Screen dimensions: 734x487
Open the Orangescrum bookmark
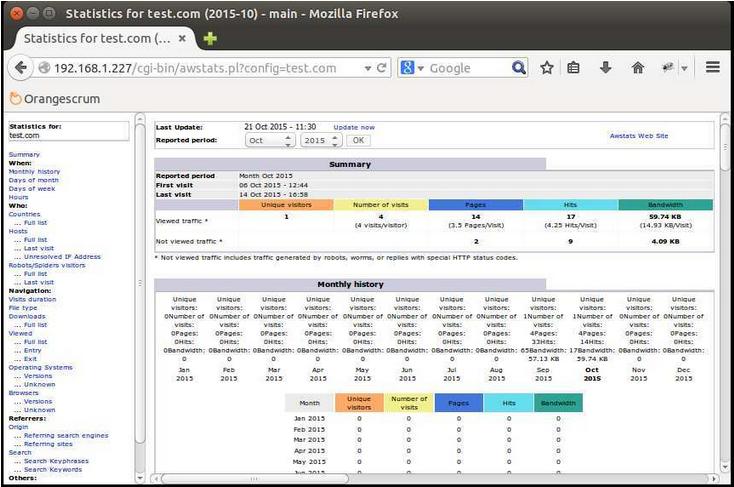55,99
